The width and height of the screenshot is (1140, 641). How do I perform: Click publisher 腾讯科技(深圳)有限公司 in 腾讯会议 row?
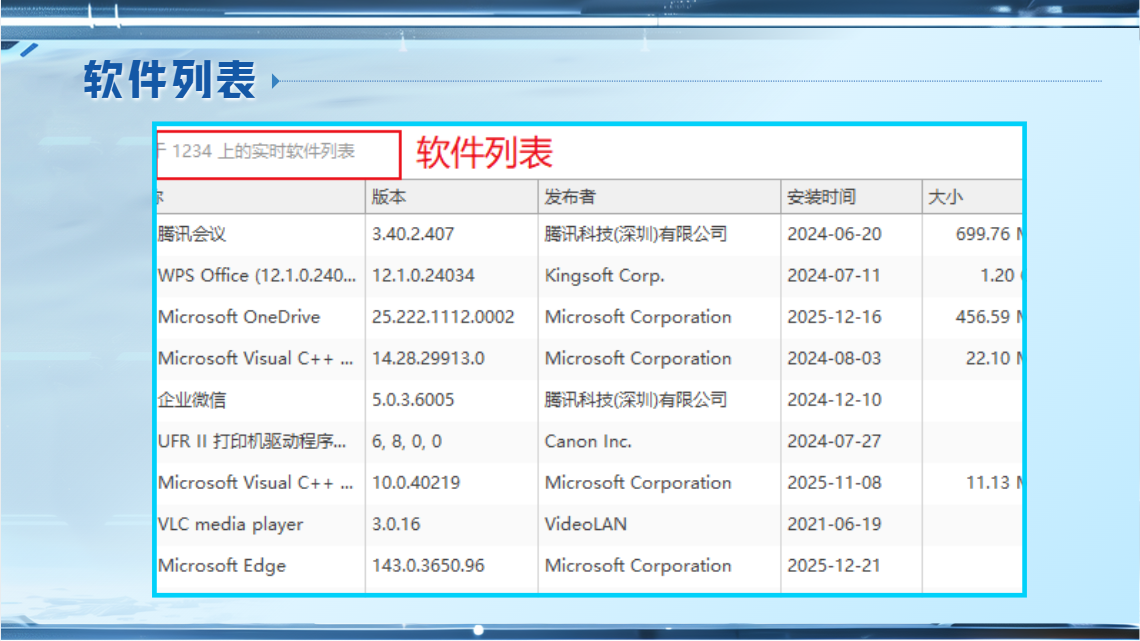(x=636, y=234)
